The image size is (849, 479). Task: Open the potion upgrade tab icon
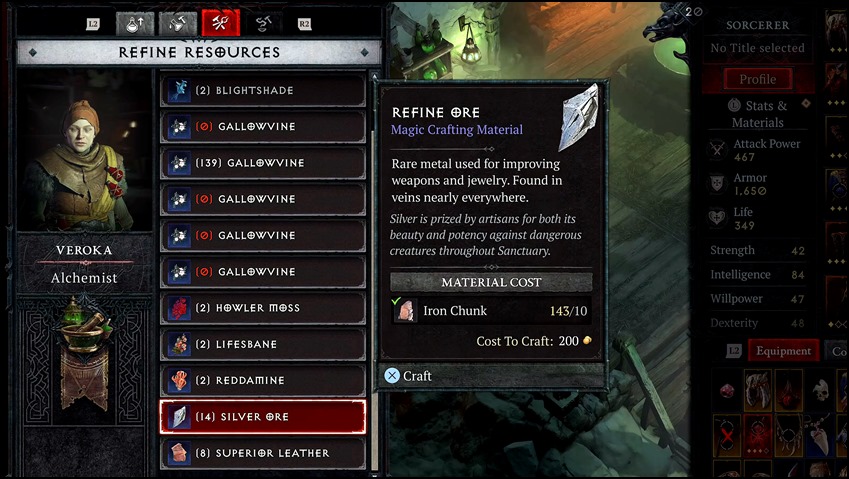tap(135, 24)
